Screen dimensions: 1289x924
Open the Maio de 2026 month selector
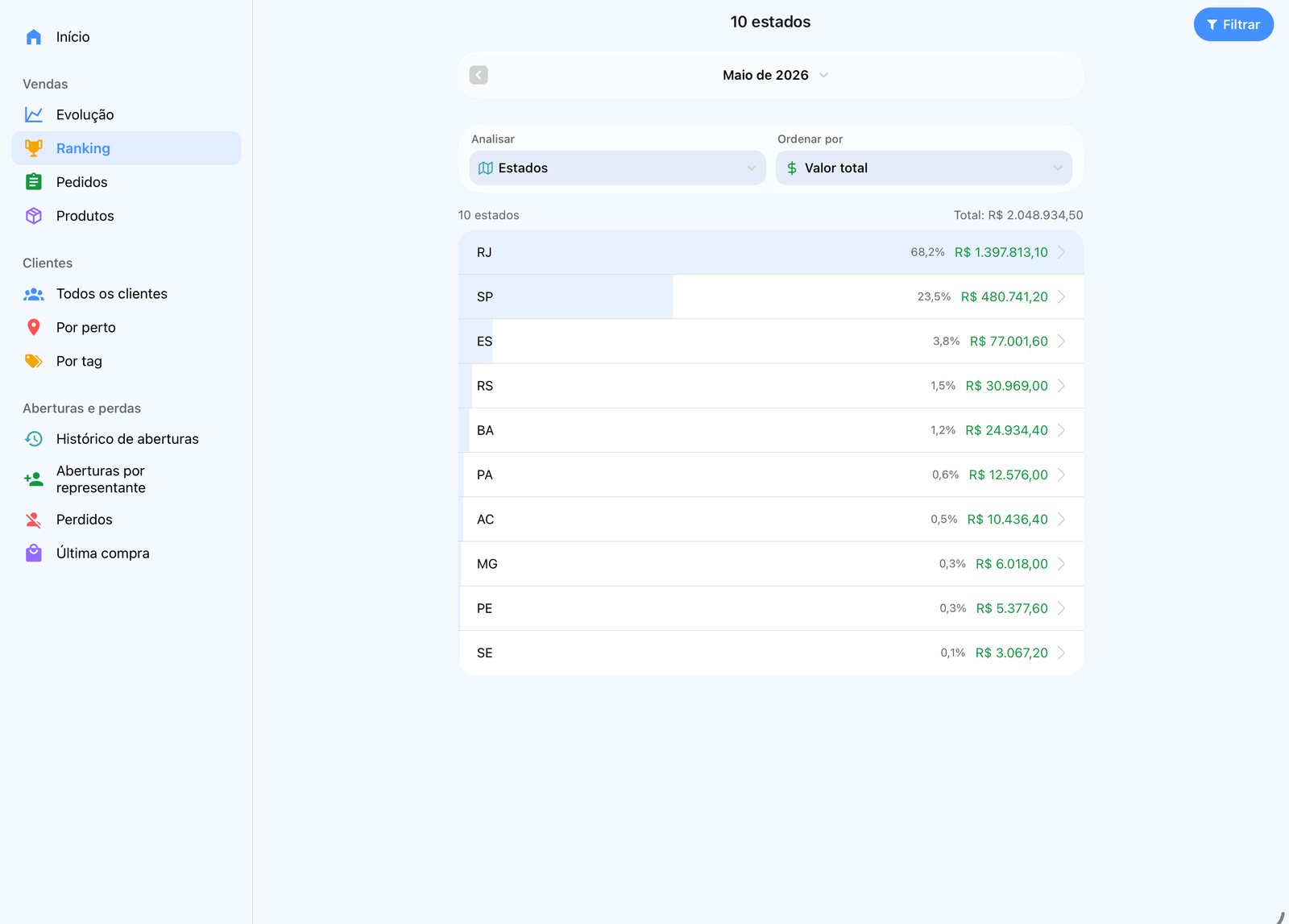point(775,75)
